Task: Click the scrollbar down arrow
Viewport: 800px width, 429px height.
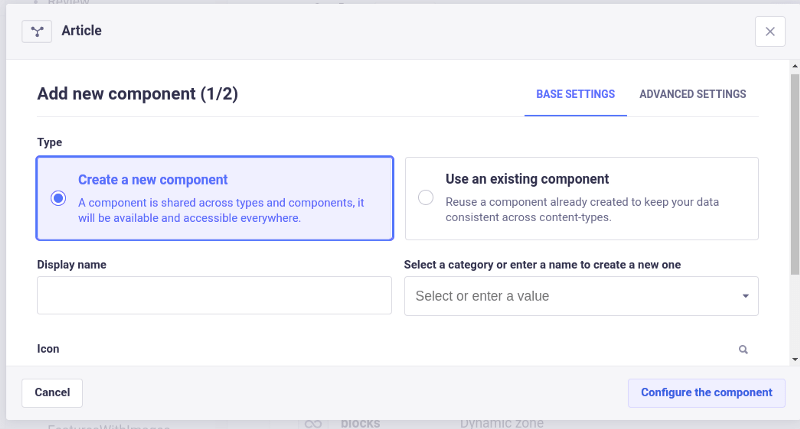Action: click(795, 358)
